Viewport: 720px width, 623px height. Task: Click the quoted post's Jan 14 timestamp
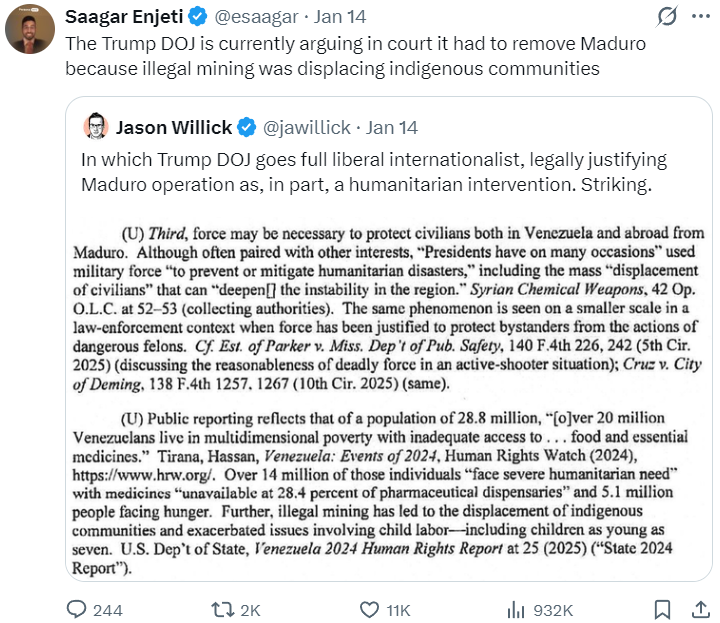pos(391,127)
